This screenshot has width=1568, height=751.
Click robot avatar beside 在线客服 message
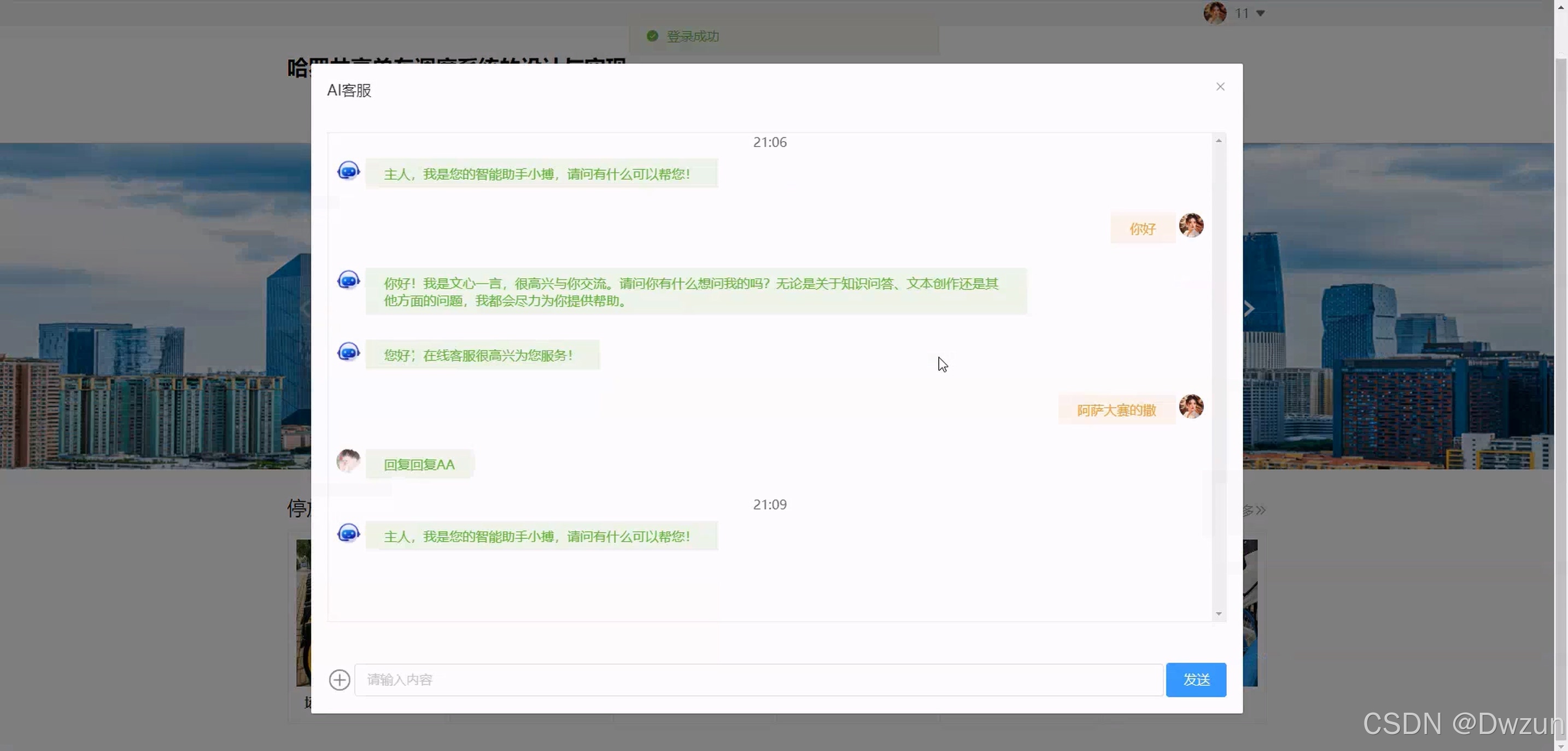point(348,353)
